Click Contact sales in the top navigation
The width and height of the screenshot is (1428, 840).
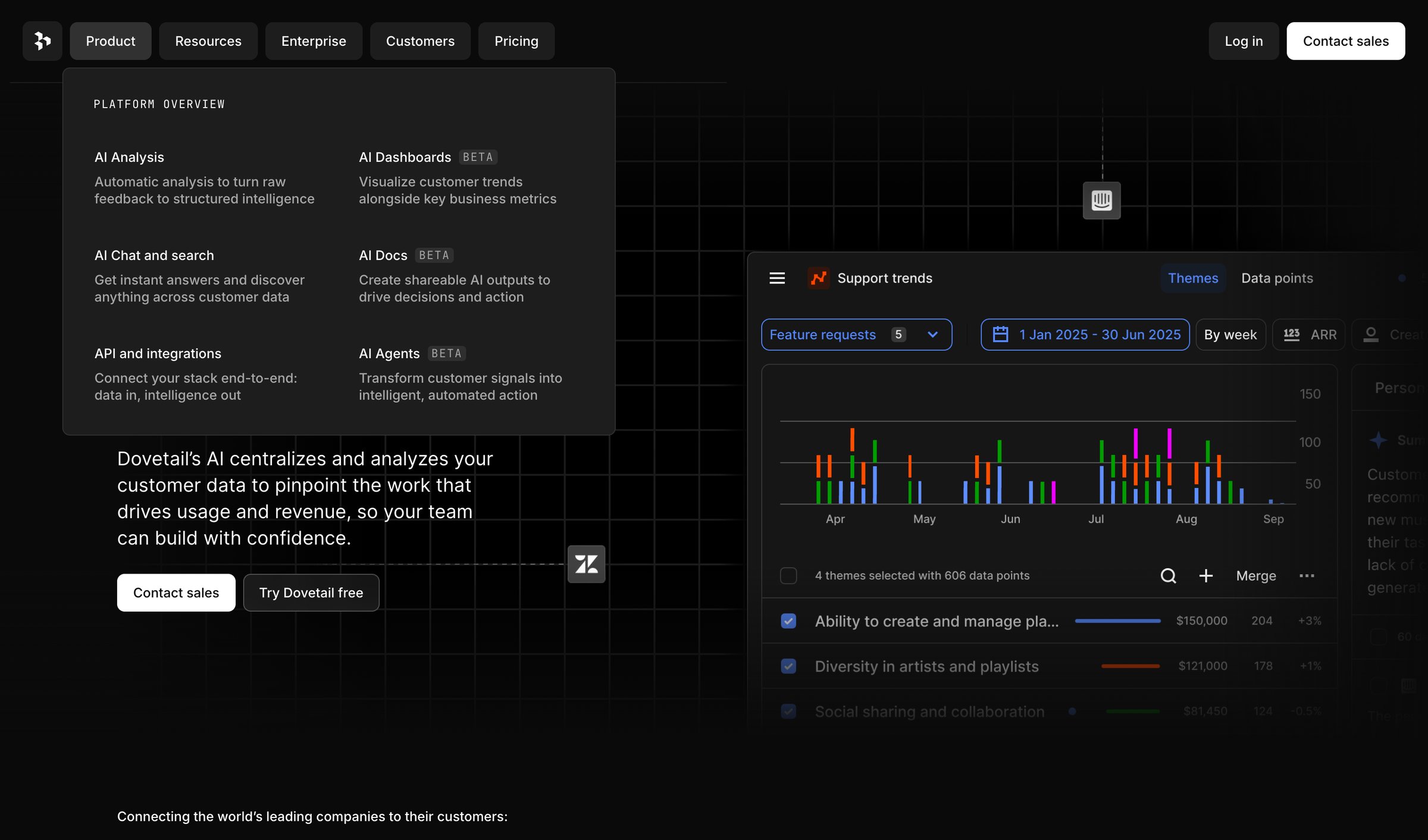(1346, 41)
